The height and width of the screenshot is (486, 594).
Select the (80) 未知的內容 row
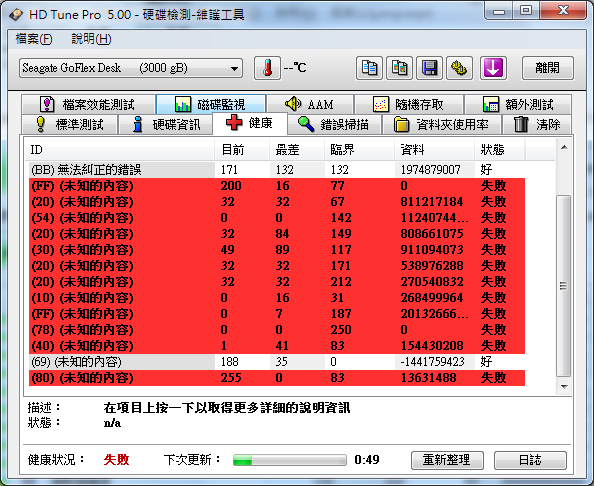pos(277,378)
